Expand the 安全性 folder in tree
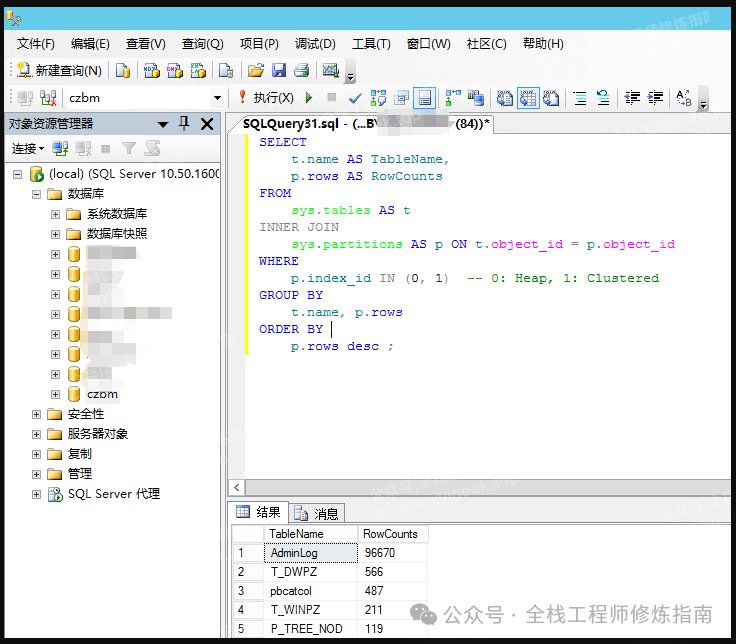Screen dimensions: 736x644 tap(37, 414)
